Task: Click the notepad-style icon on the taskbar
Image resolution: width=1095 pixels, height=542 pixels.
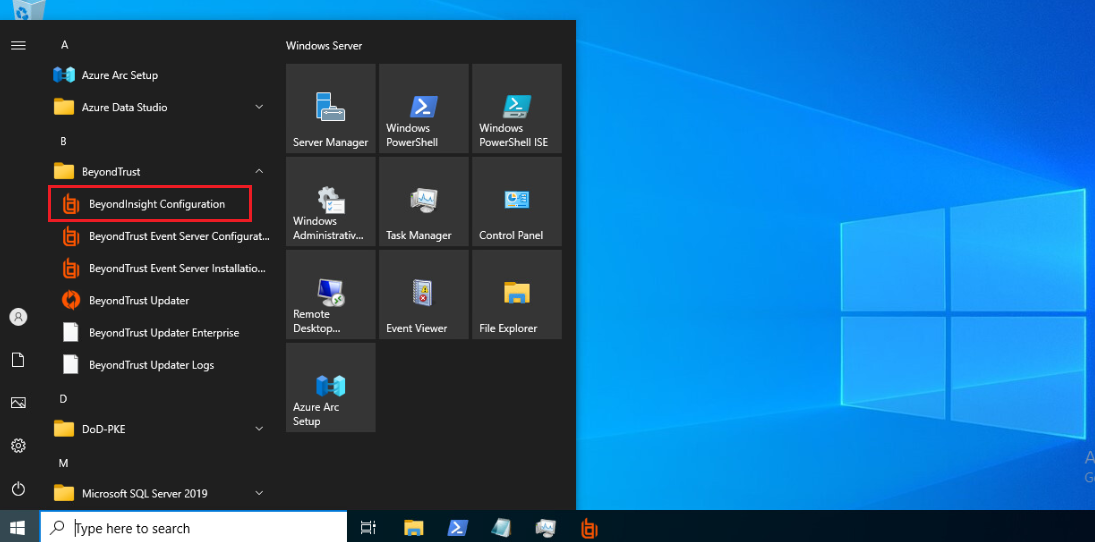Action: pos(501,528)
